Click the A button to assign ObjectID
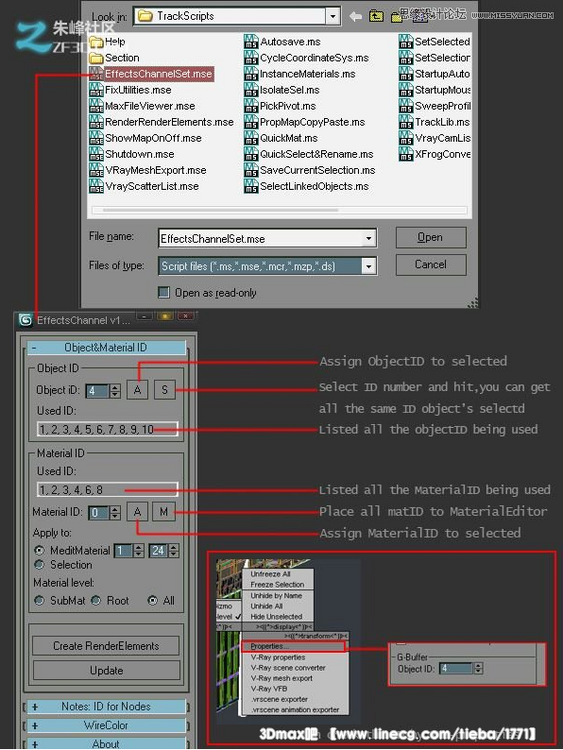The image size is (563, 750). click(137, 390)
